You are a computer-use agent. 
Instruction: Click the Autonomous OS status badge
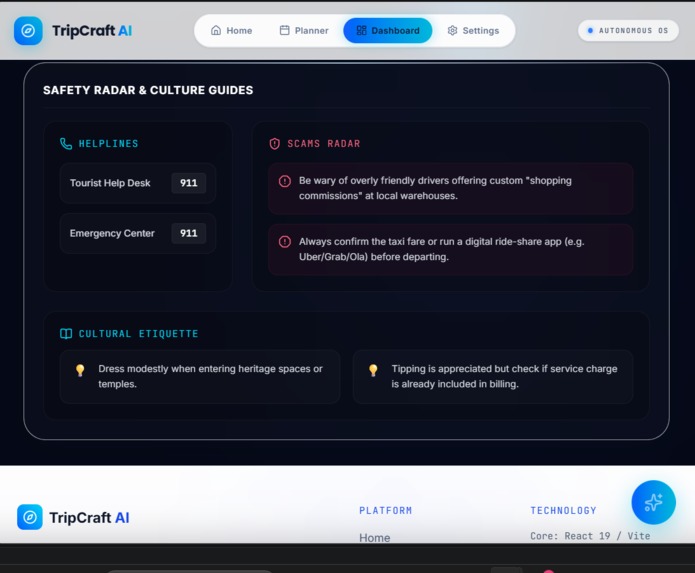[x=628, y=31]
